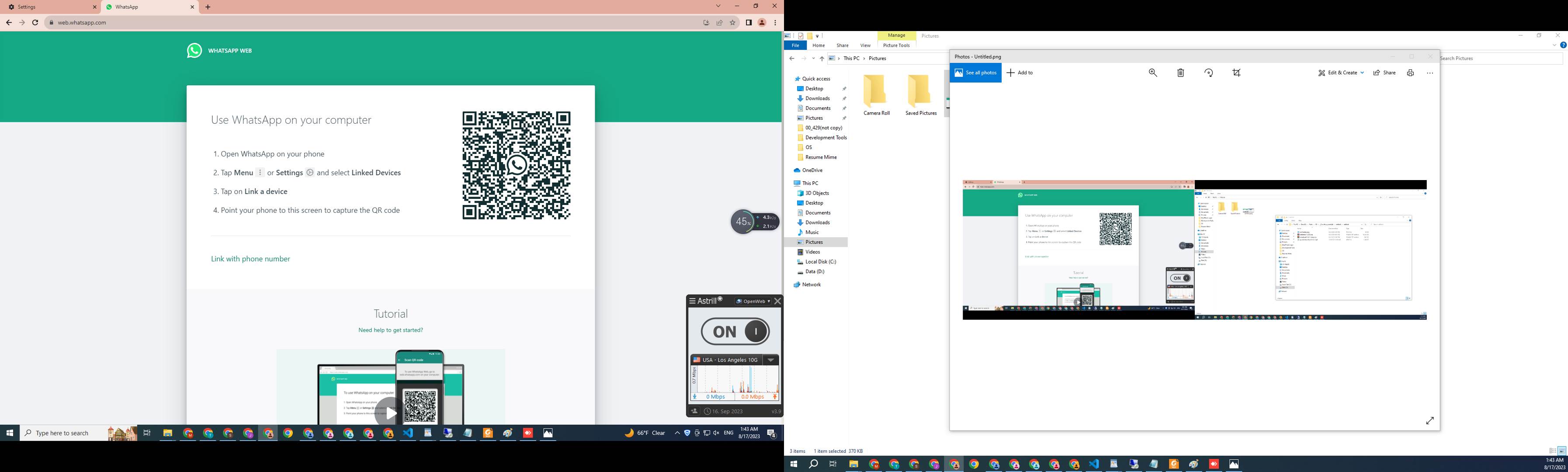The width and height of the screenshot is (1568, 472).
Task: Open the tab search dropdown arrow in Chrome
Action: pyautogui.click(x=718, y=6)
